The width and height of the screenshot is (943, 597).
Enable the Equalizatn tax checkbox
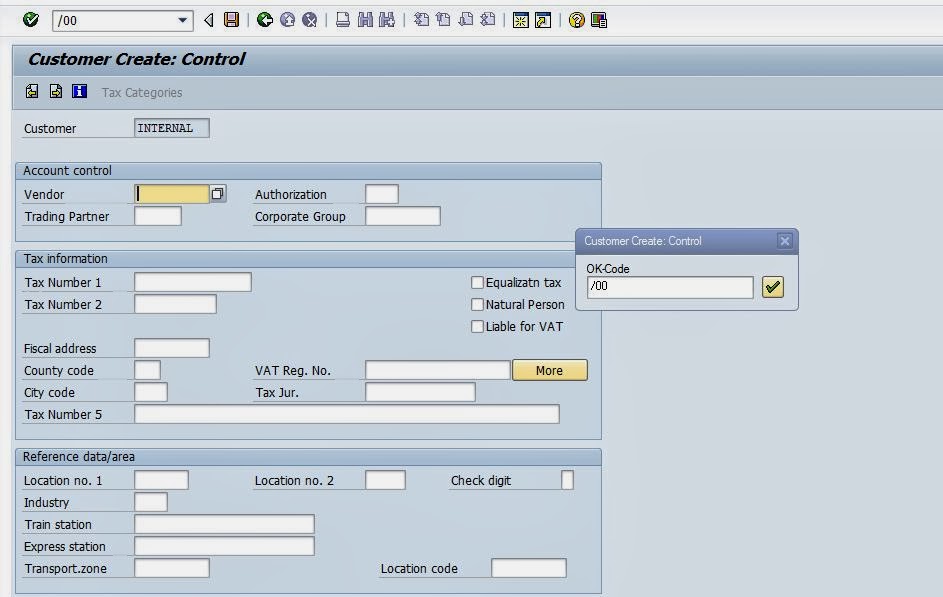click(x=478, y=283)
